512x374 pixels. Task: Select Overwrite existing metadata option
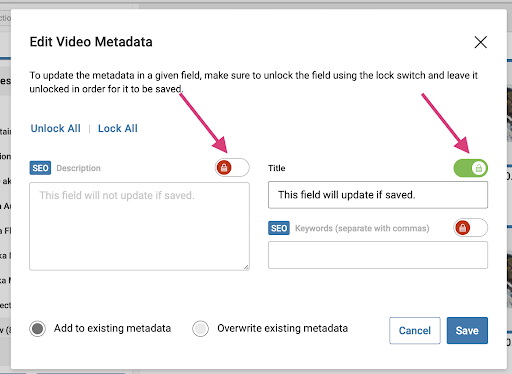tap(200, 329)
